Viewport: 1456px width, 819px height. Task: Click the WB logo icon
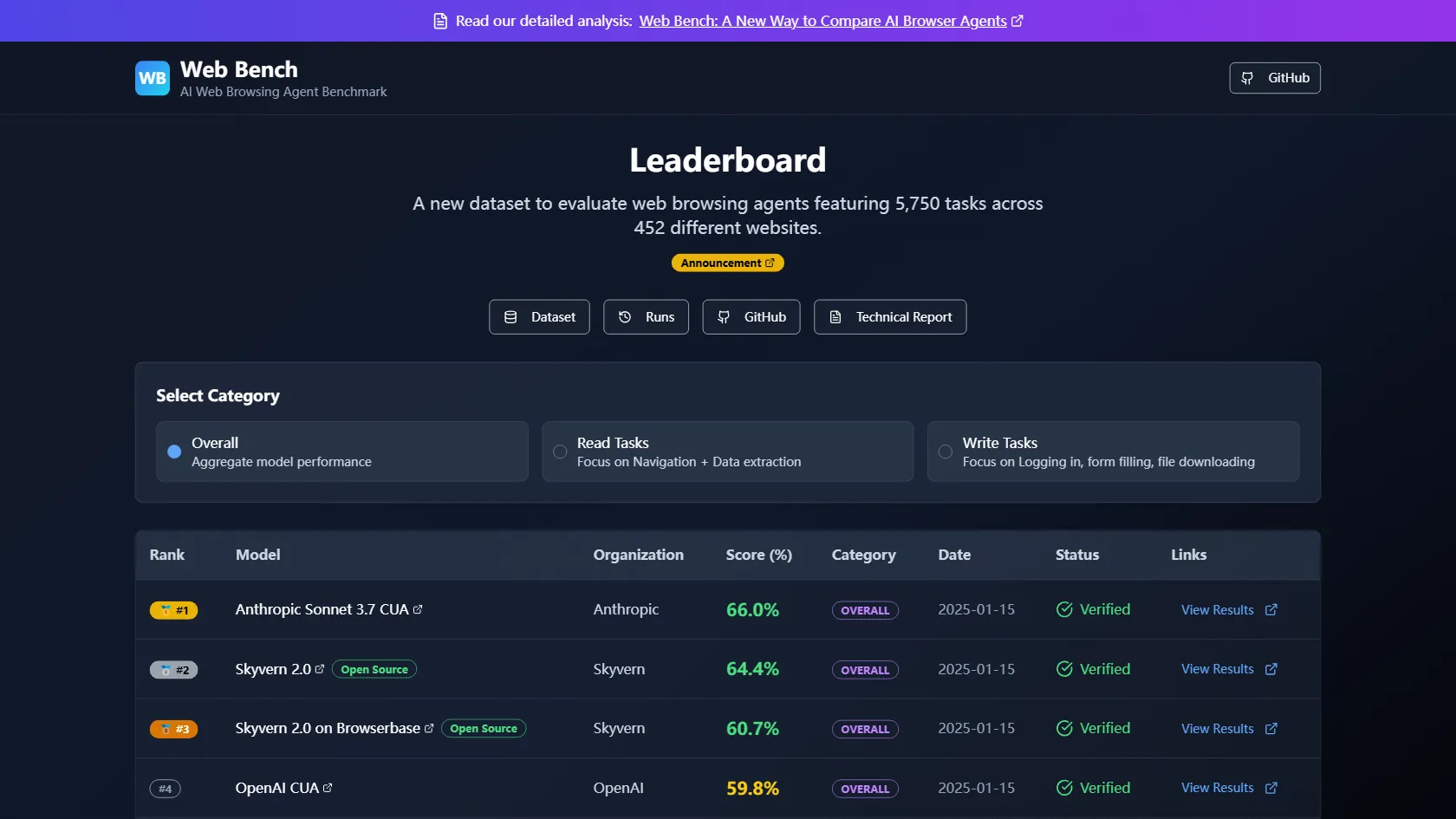coord(153,78)
